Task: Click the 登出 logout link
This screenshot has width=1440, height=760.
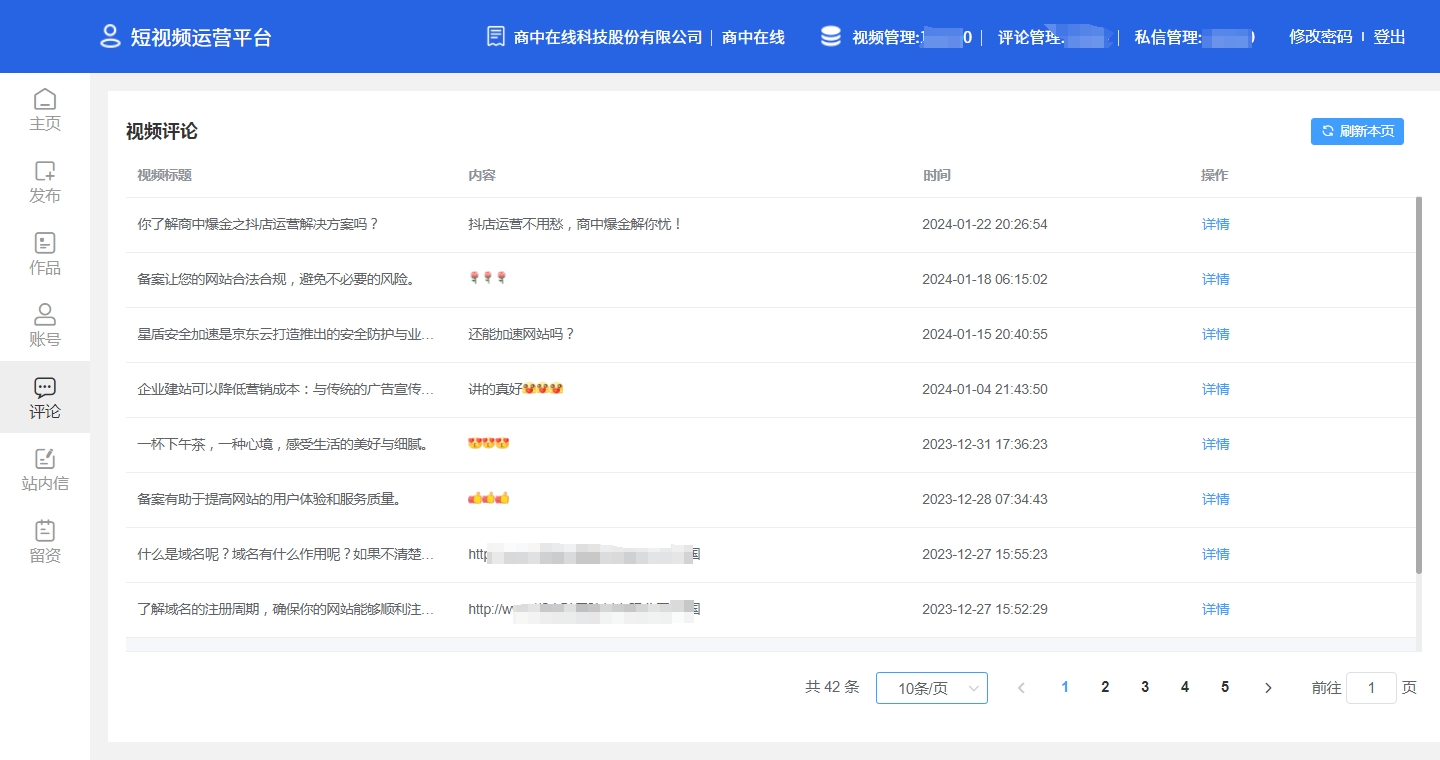Action: [x=1389, y=37]
